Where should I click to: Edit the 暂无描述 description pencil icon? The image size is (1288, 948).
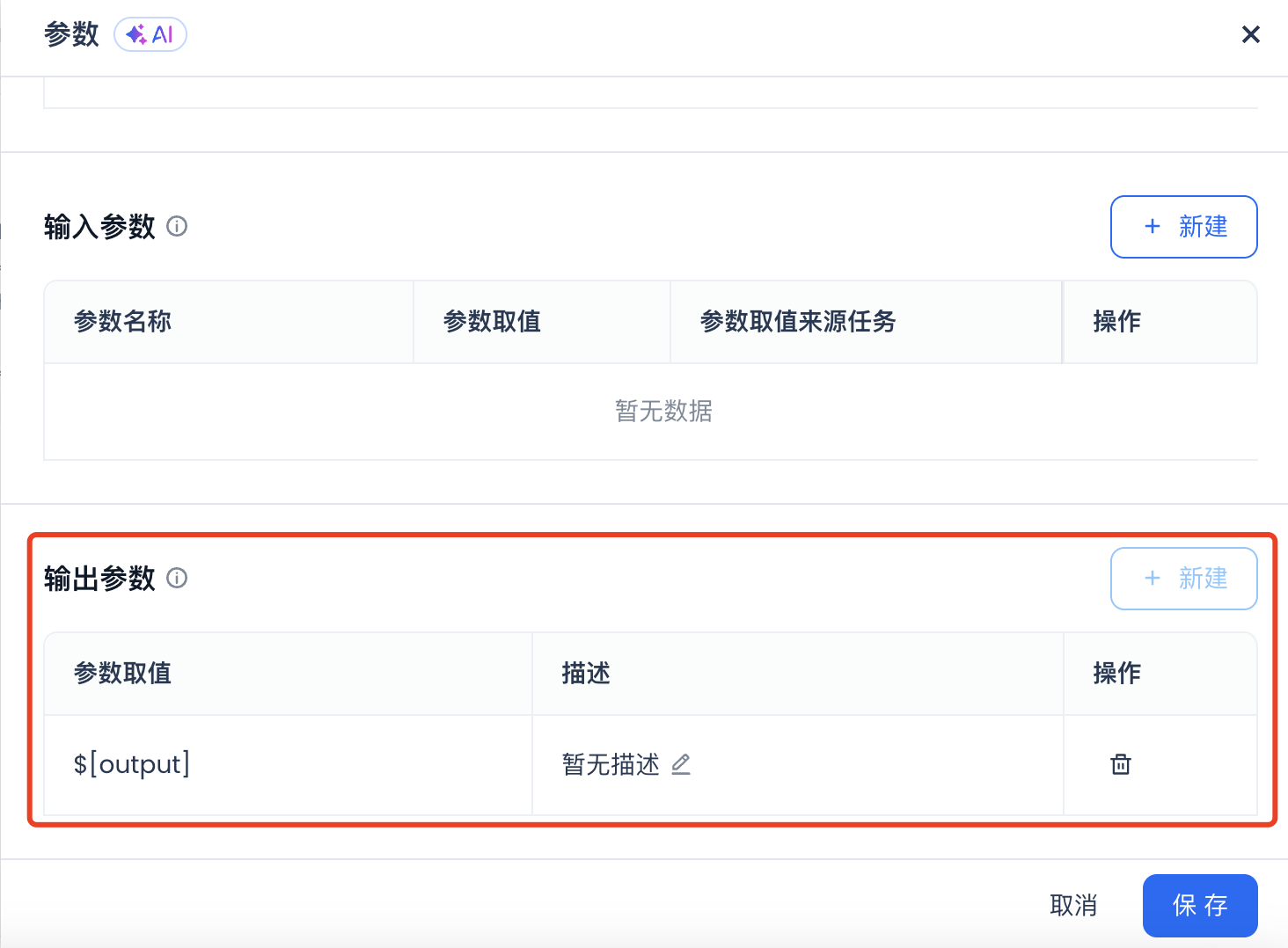tap(681, 764)
